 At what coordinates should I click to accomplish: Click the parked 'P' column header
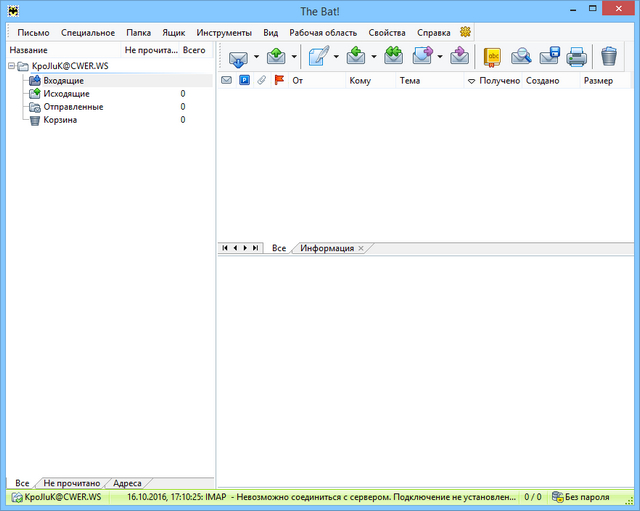(244, 81)
